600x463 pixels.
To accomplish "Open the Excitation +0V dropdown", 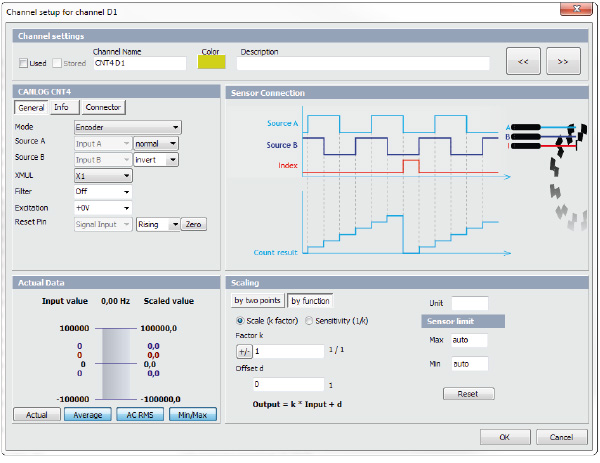I will 103,208.
